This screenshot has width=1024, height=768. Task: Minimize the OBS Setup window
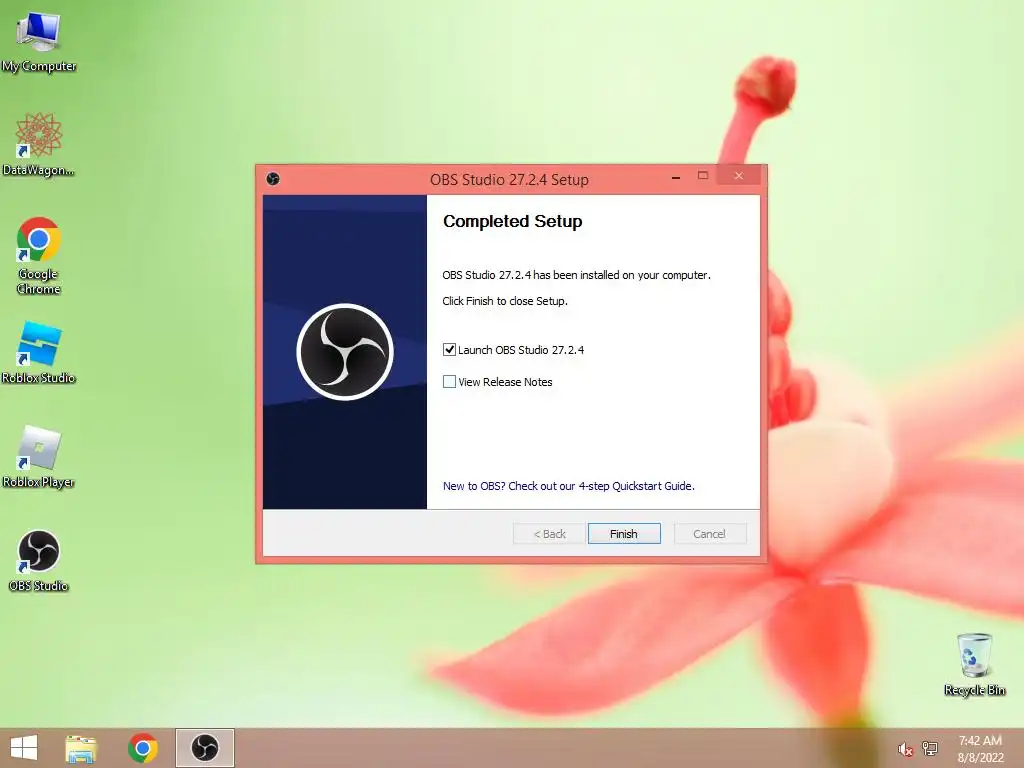(676, 176)
